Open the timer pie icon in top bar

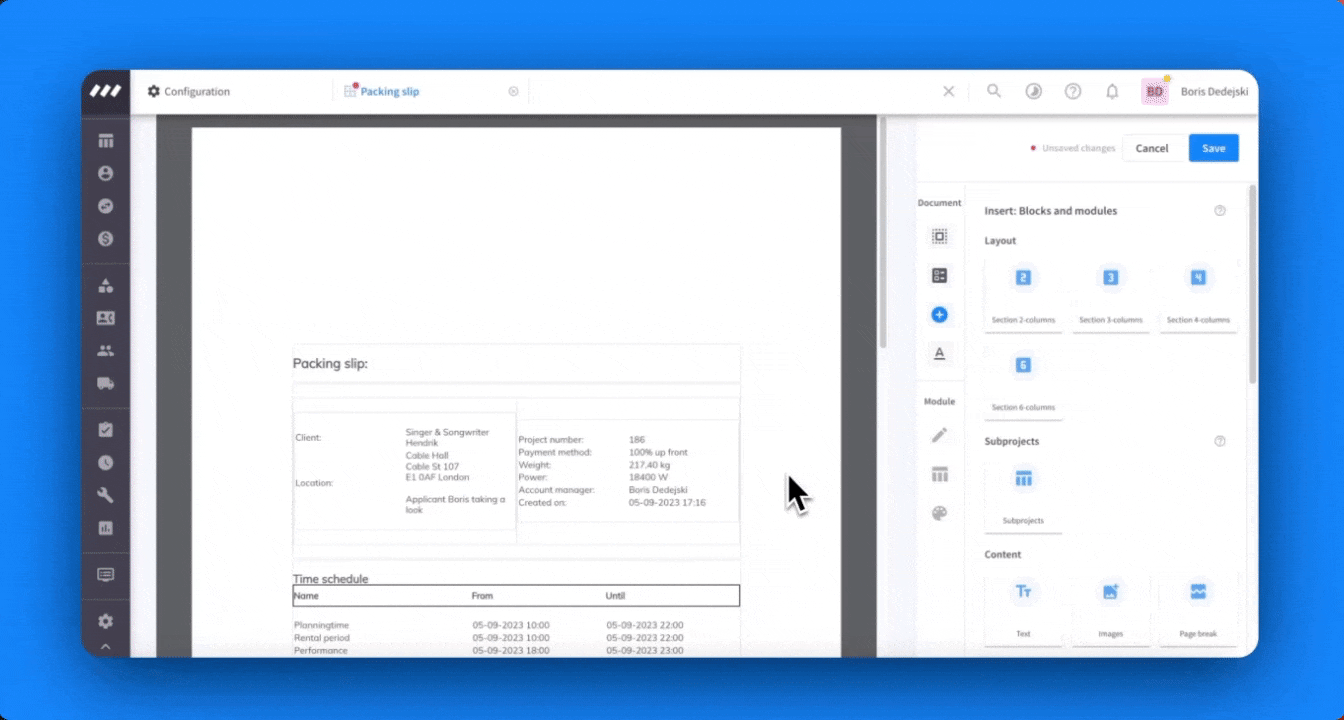(x=1033, y=91)
